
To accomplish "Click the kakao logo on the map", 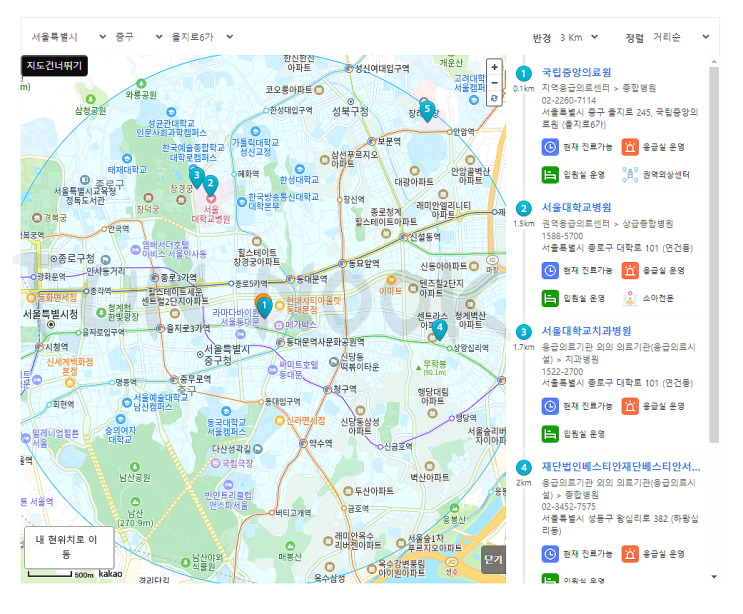I will [110, 574].
